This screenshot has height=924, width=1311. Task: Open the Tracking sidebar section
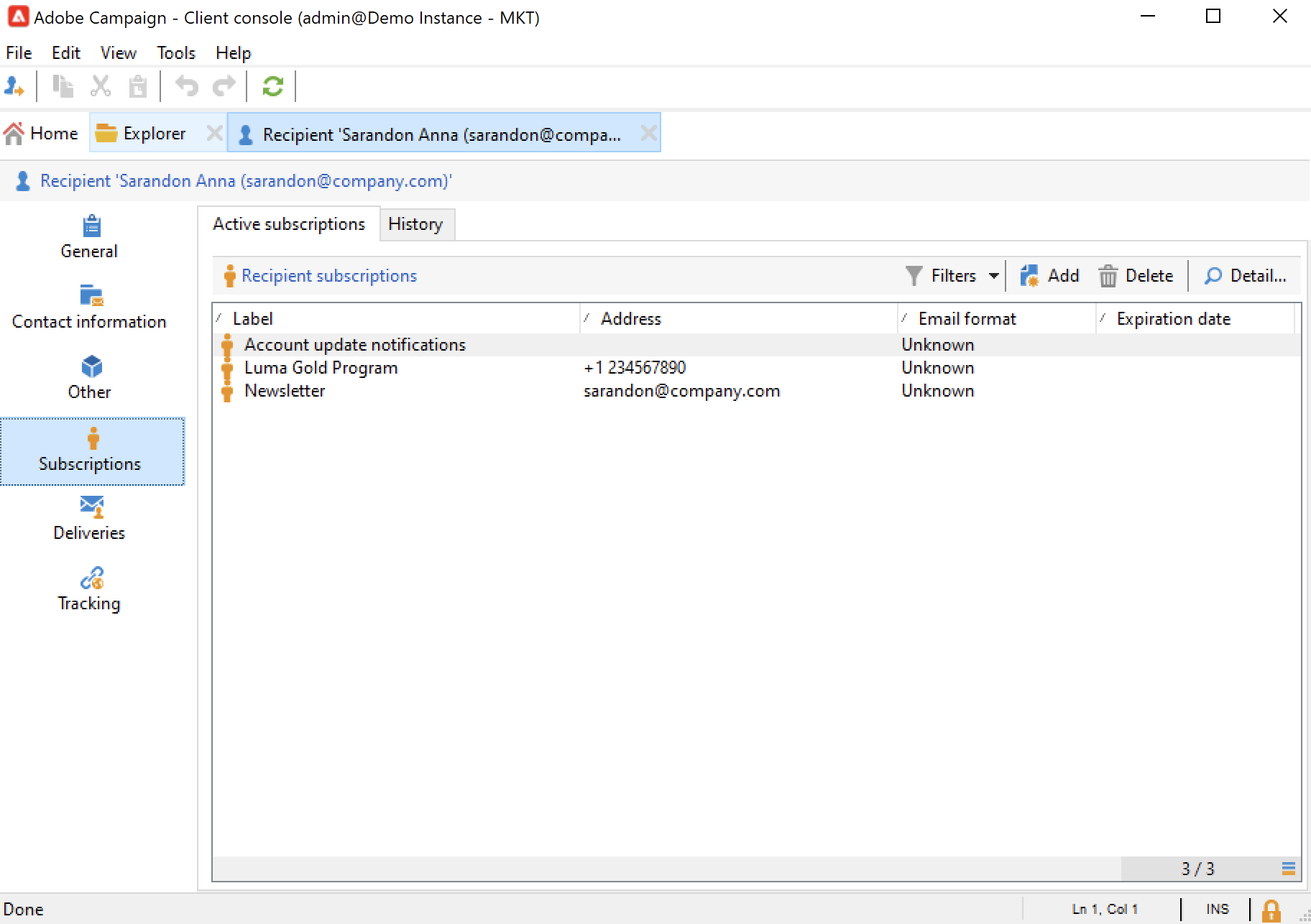tap(89, 590)
